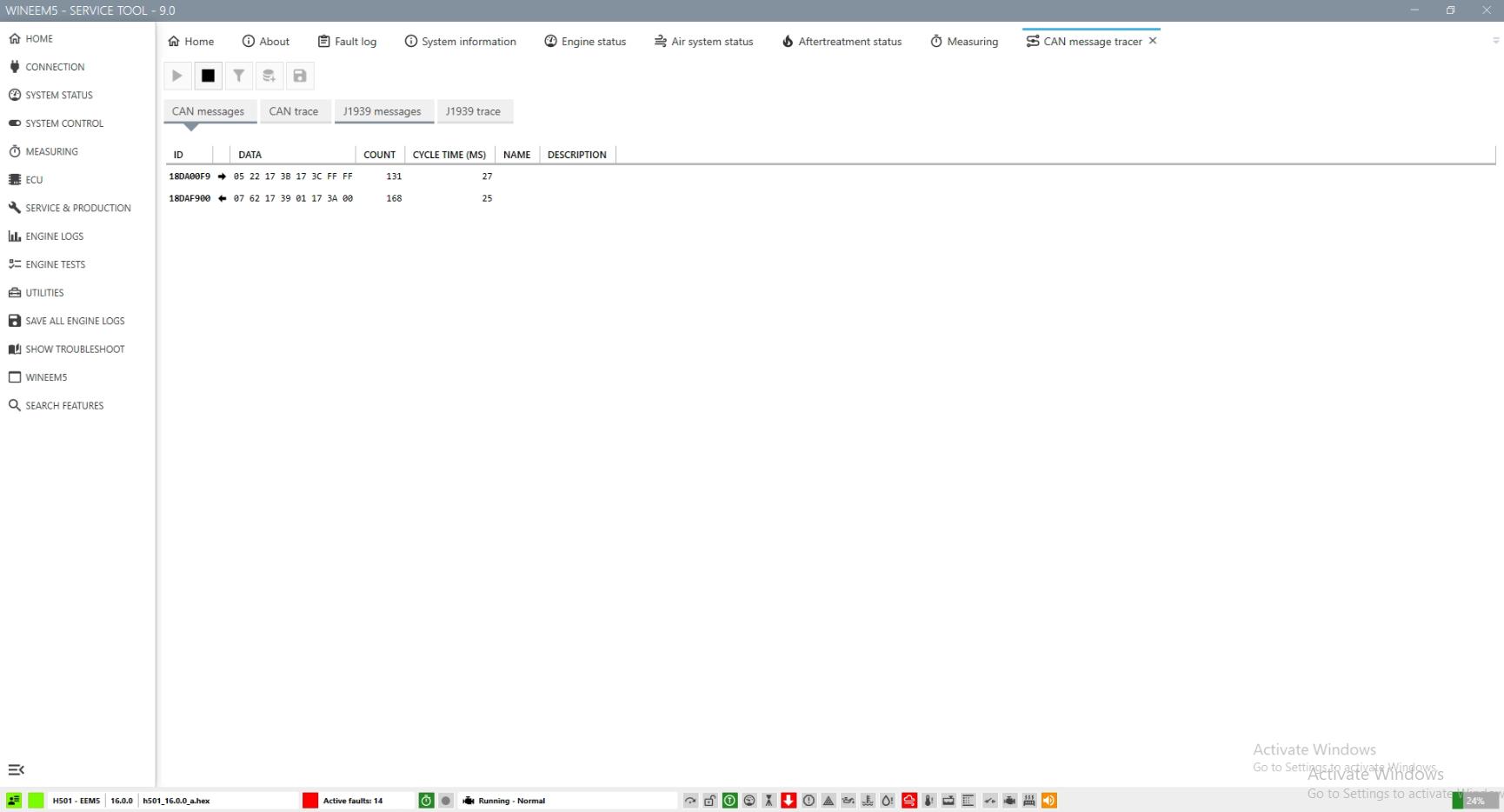1504x812 pixels.
Task: Open the Aftertreatment status tab
Action: [x=842, y=42]
